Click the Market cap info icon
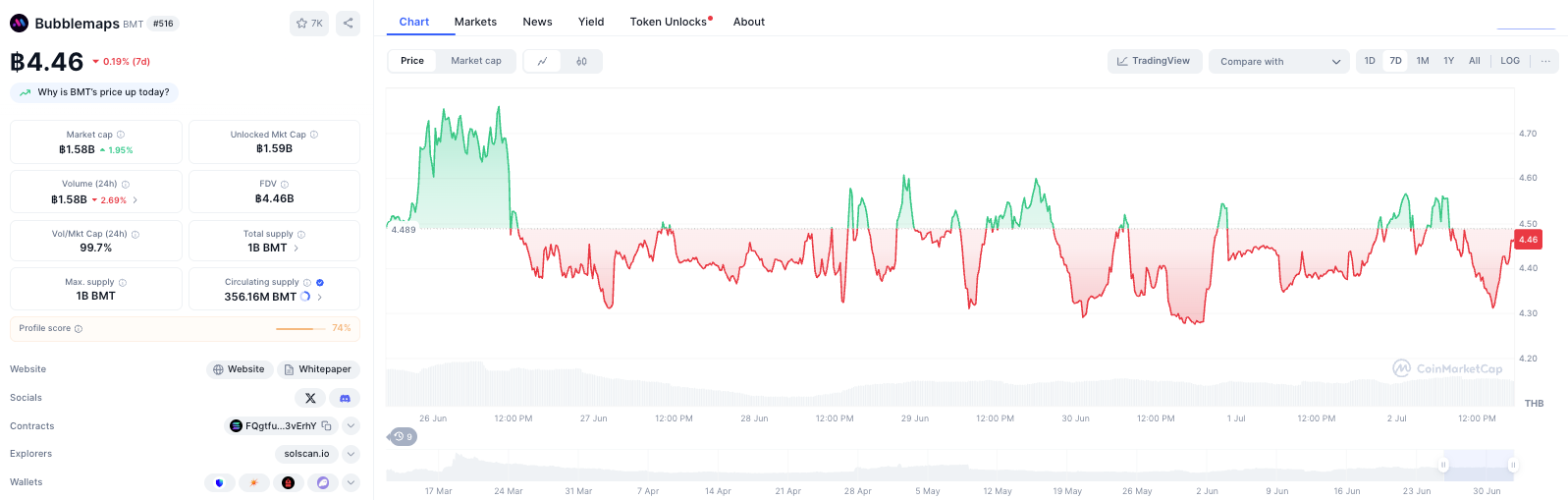The image size is (1568, 500). tap(121, 135)
